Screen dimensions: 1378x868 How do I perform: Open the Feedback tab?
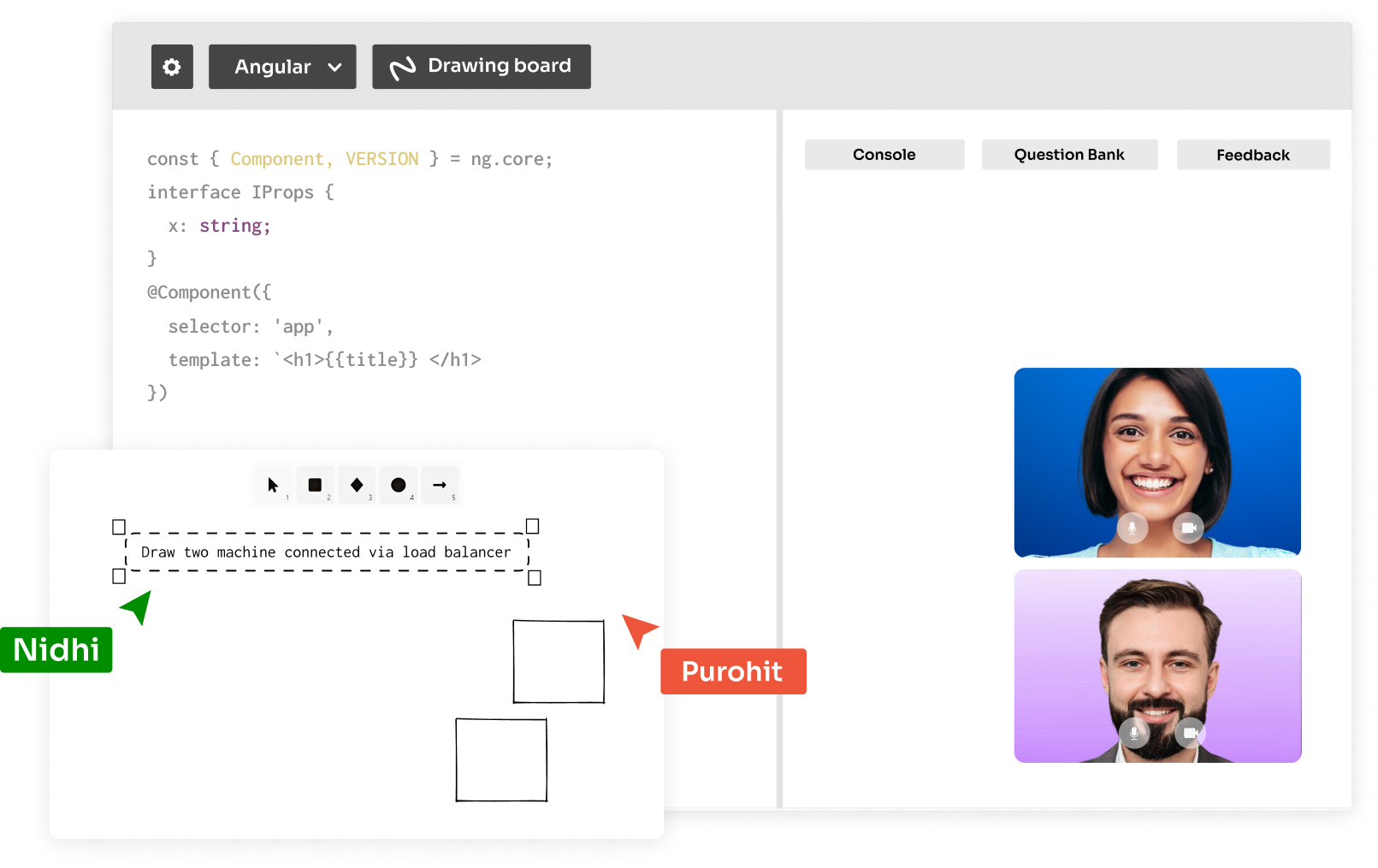coord(1253,155)
